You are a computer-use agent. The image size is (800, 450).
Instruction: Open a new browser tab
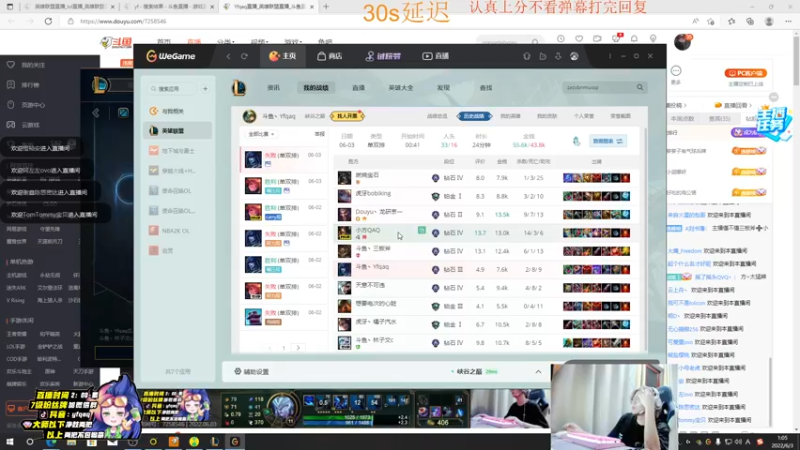click(326, 7)
